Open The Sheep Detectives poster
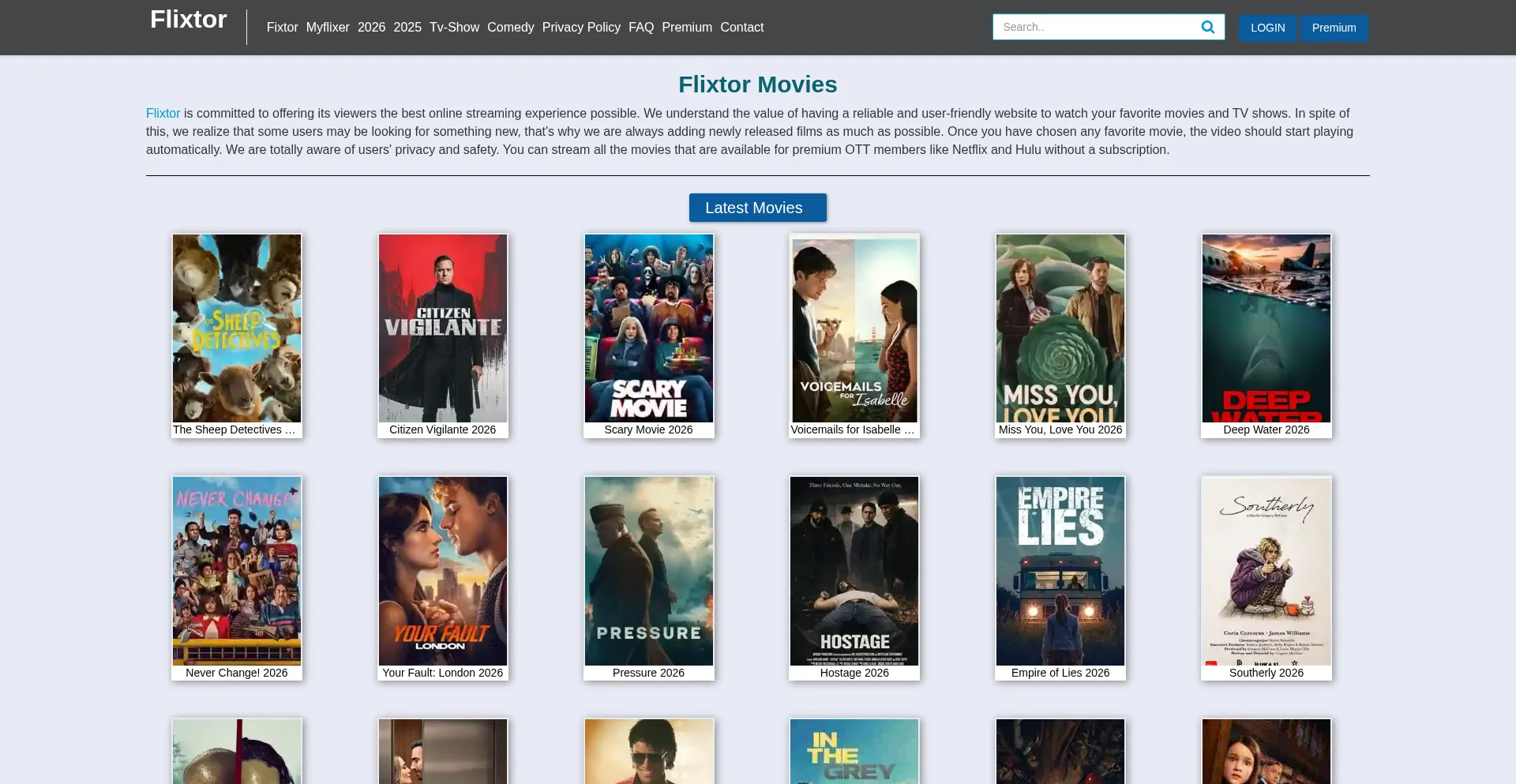 (237, 328)
